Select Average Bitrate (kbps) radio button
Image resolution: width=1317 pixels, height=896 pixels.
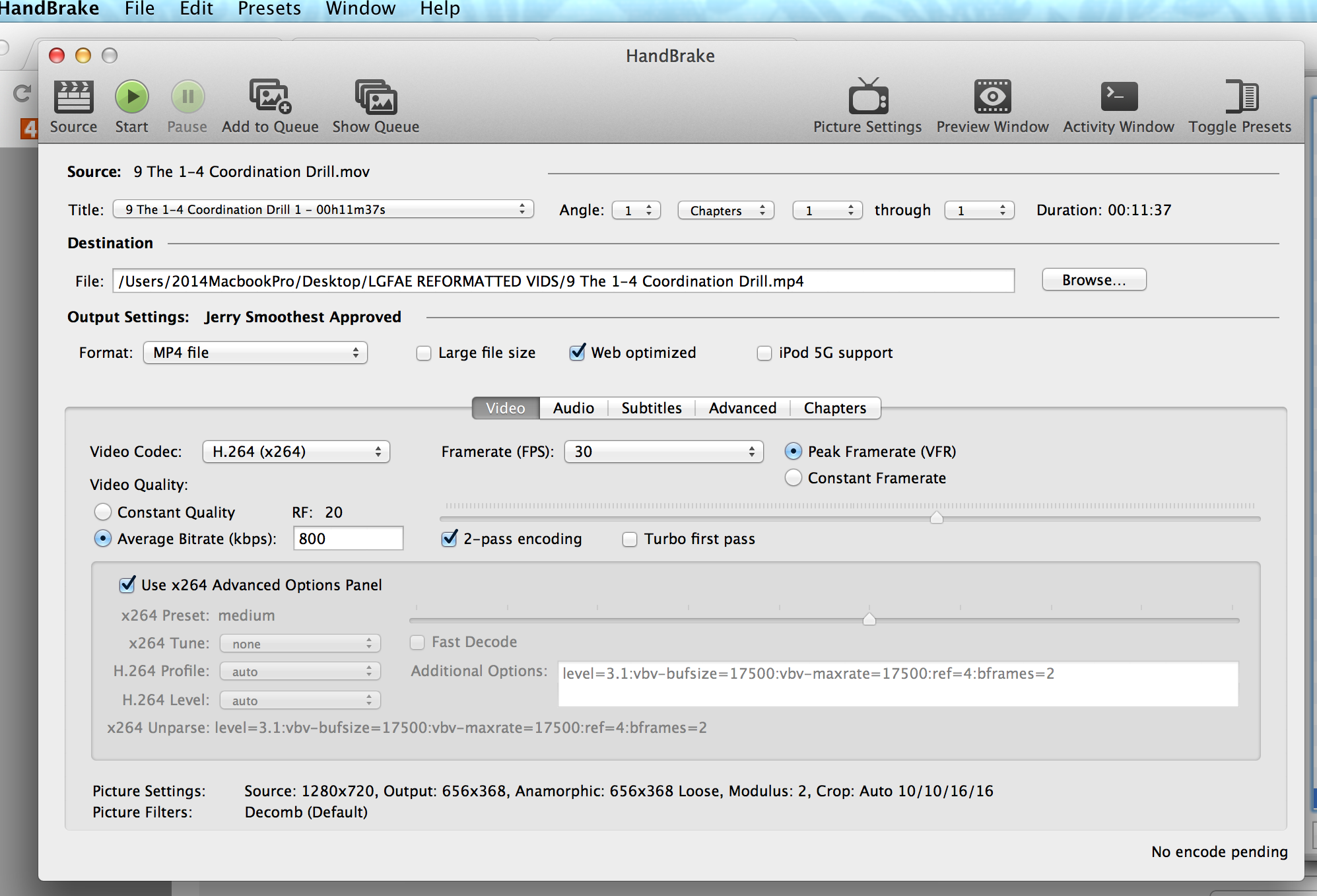[x=103, y=539]
